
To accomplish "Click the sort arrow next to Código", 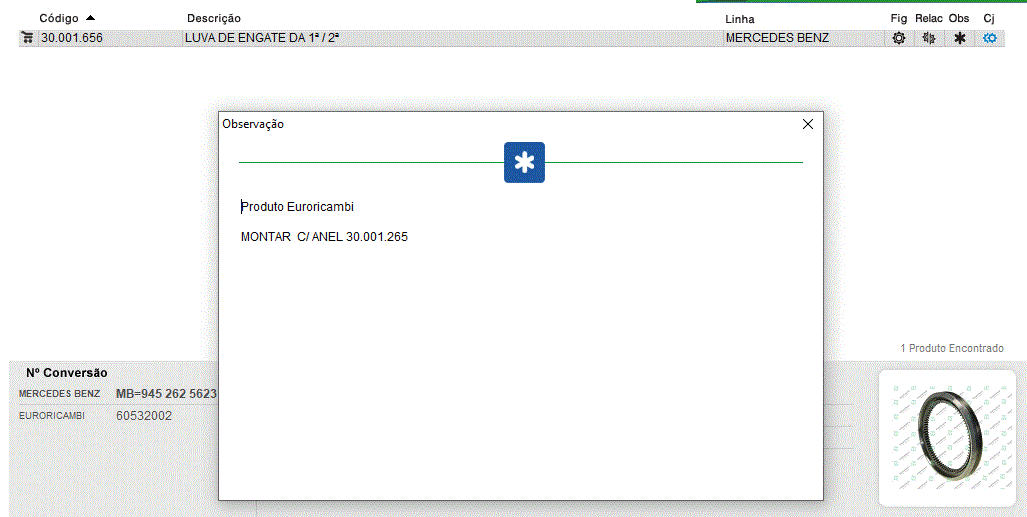I will coord(91,18).
